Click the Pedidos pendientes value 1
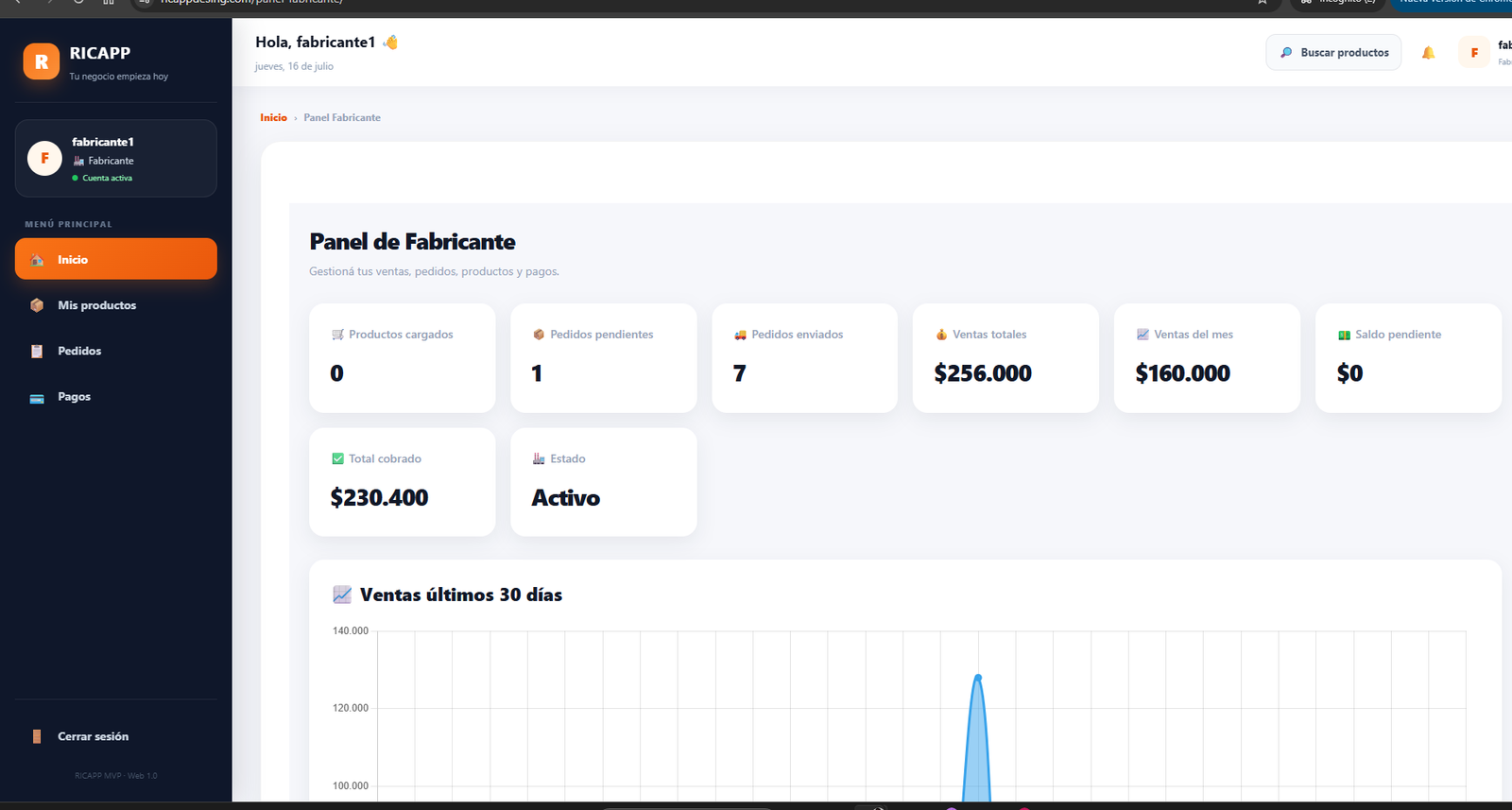 [x=537, y=373]
